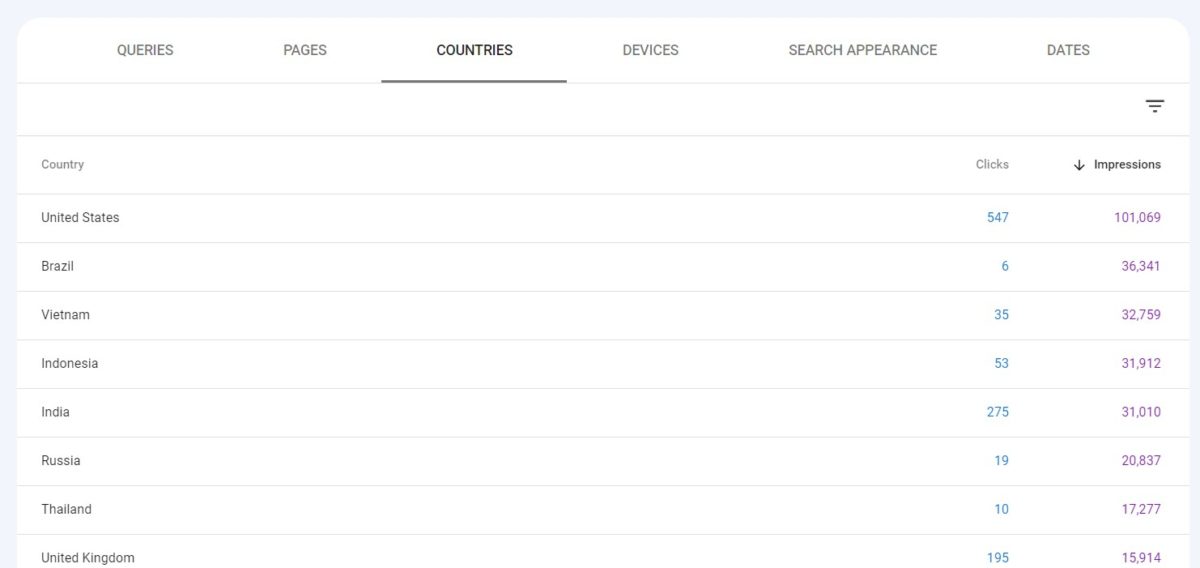Open the Indonesia row

[69, 363]
